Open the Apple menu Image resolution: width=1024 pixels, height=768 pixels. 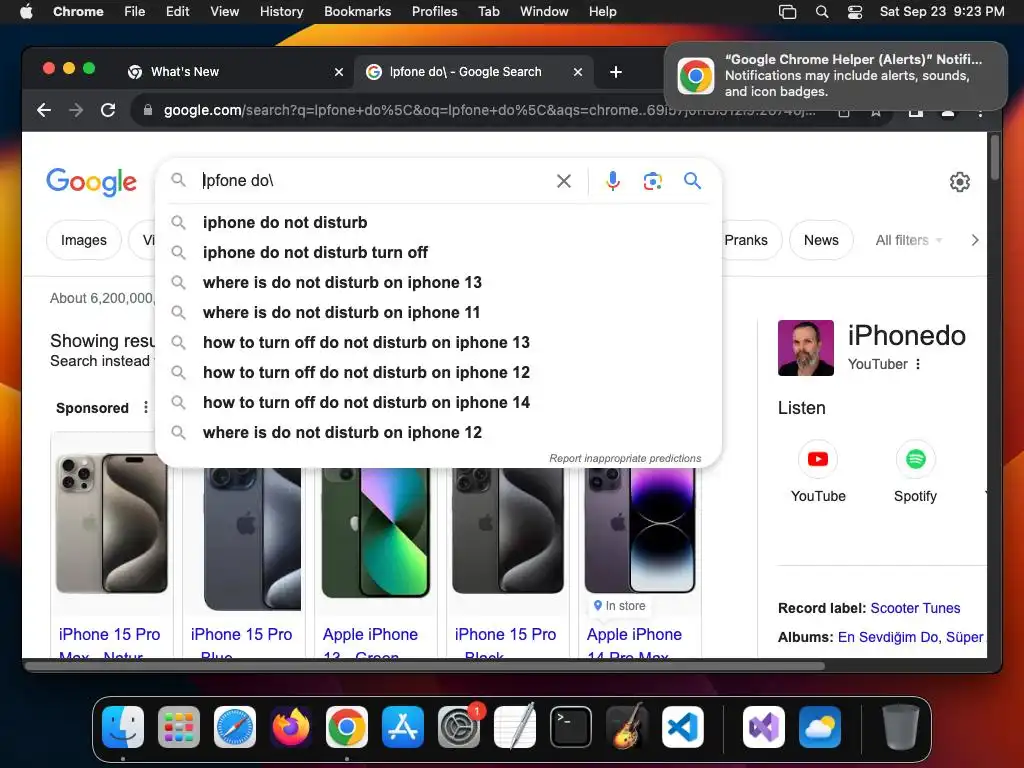click(x=26, y=12)
